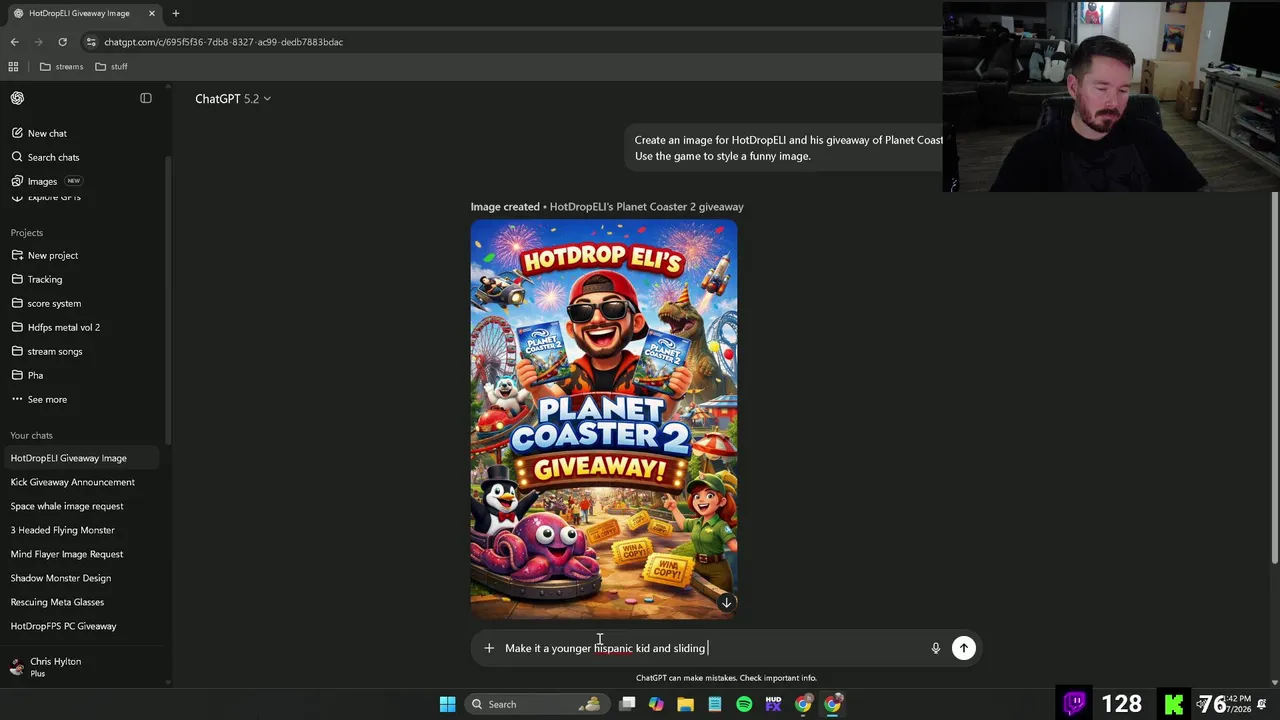
Task: Click the browser address bar URL
Action: (x=223, y=42)
